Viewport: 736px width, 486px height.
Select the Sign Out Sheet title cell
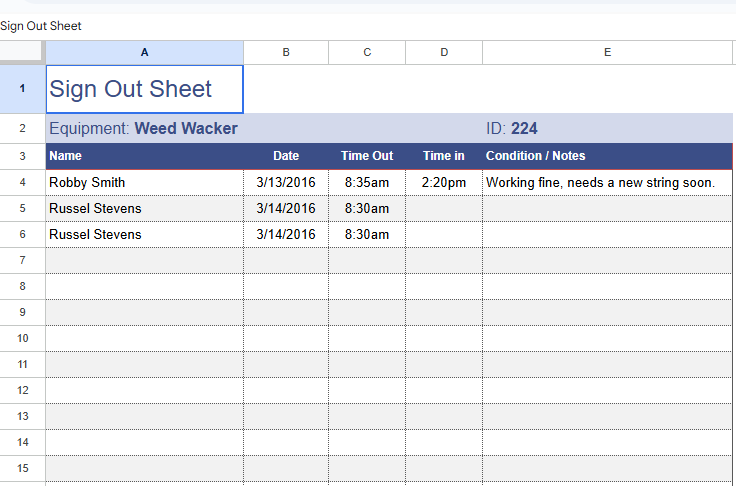tap(144, 89)
